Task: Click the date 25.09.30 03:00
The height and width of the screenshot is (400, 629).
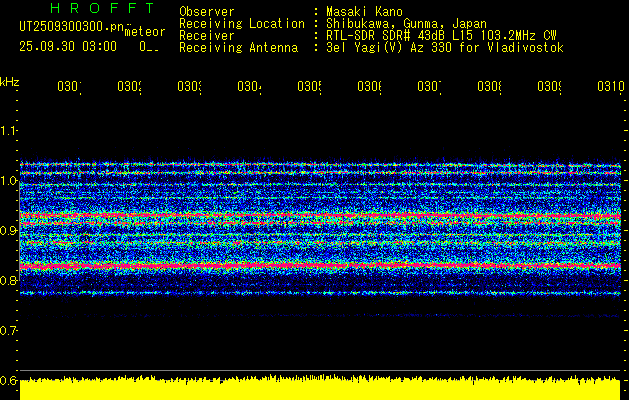Action: coord(68,46)
